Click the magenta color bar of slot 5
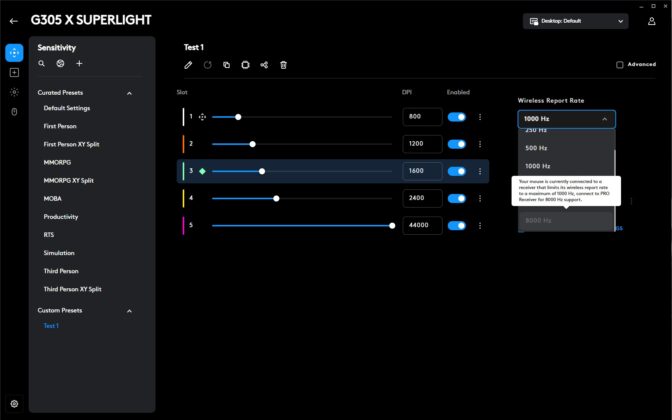The image size is (672, 420). (183, 225)
